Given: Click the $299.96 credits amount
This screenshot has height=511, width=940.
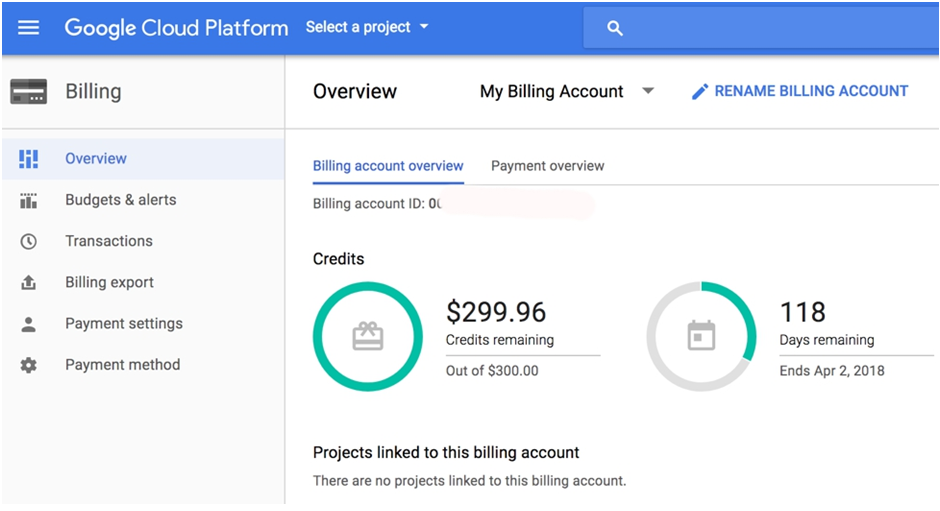Looking at the screenshot, I should point(496,312).
